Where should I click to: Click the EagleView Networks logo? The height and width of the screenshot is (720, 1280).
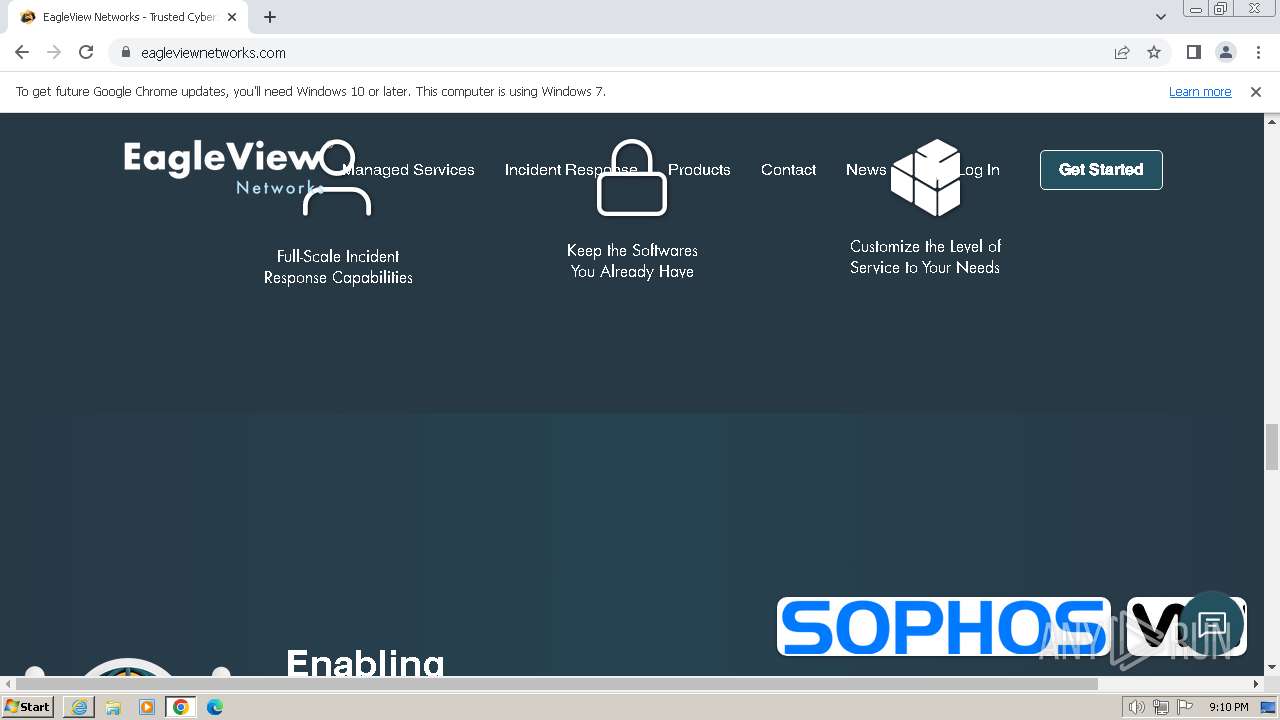[x=224, y=168]
